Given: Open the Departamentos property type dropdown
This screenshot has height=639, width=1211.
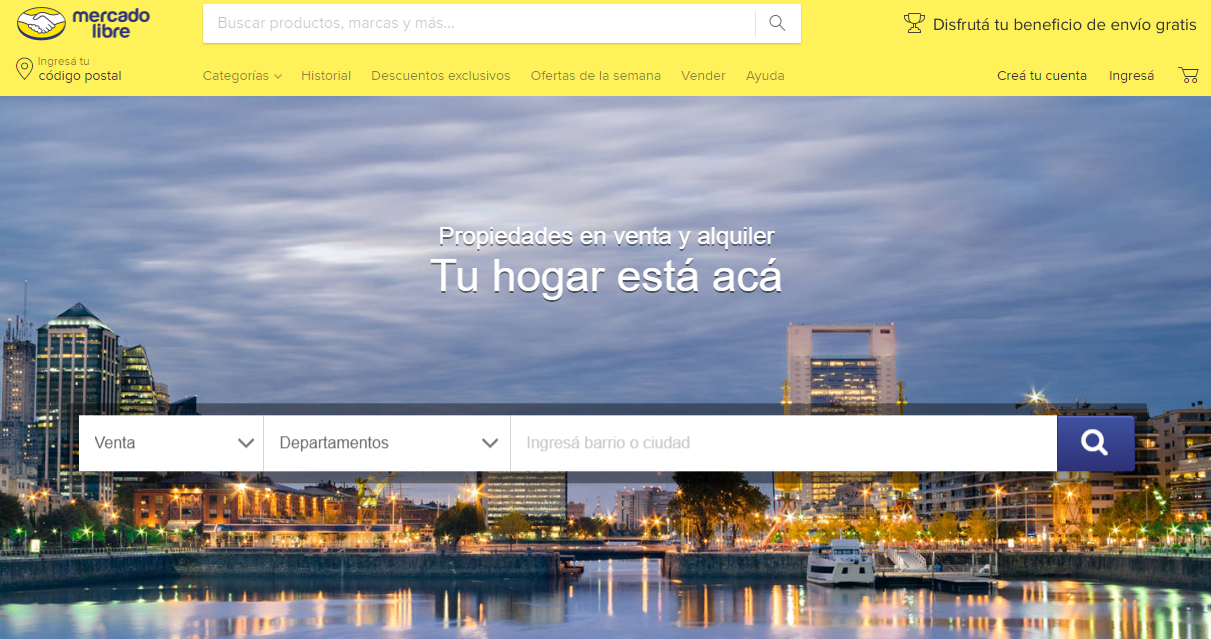Looking at the screenshot, I should click(387, 443).
